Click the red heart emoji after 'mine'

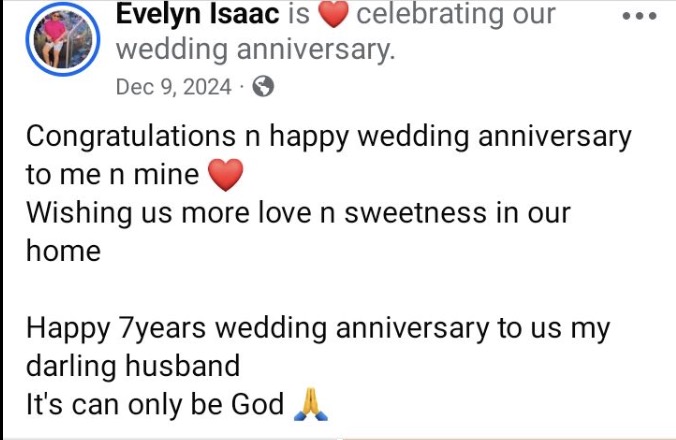225,176
